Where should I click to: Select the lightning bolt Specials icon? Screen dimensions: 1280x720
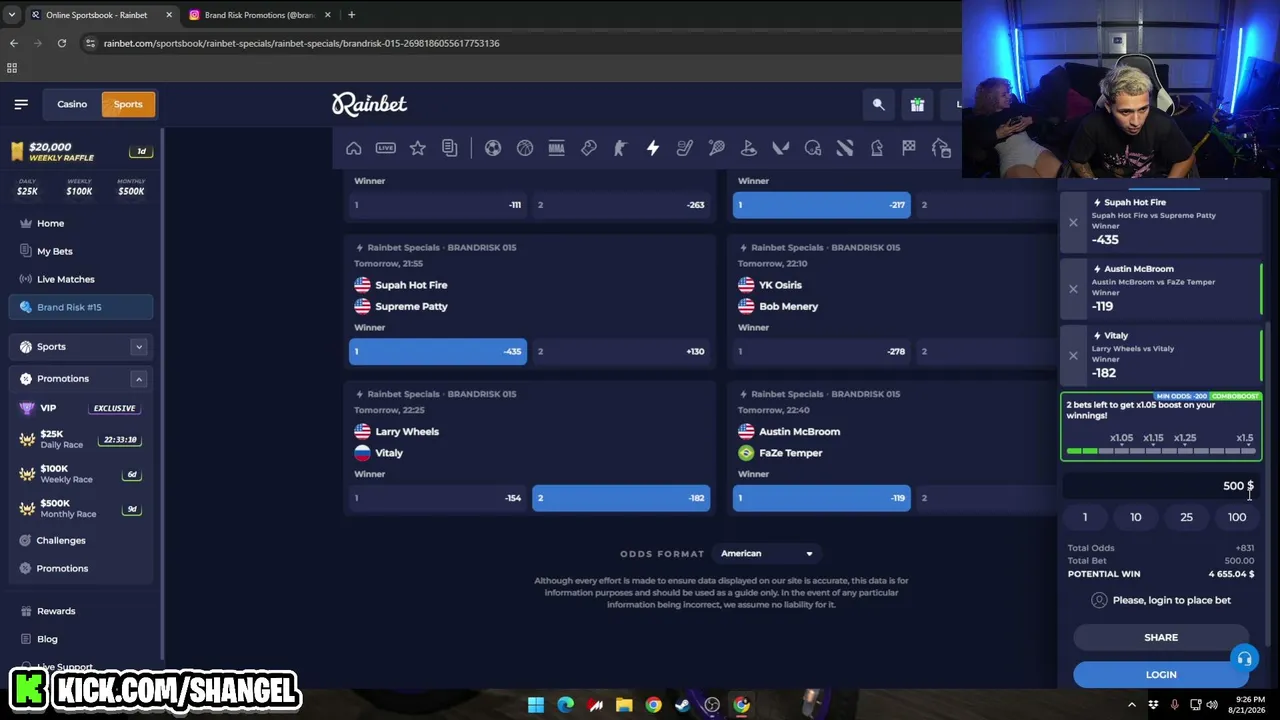[653, 148]
